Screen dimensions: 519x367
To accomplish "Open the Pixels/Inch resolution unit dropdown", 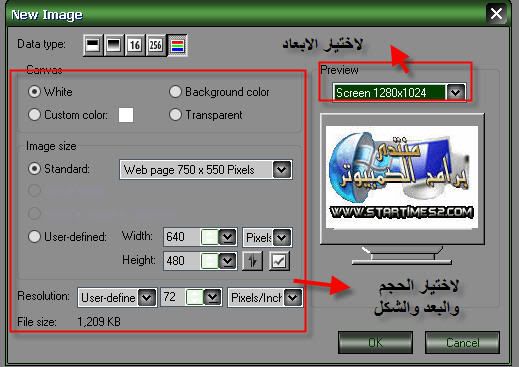I will point(293,297).
